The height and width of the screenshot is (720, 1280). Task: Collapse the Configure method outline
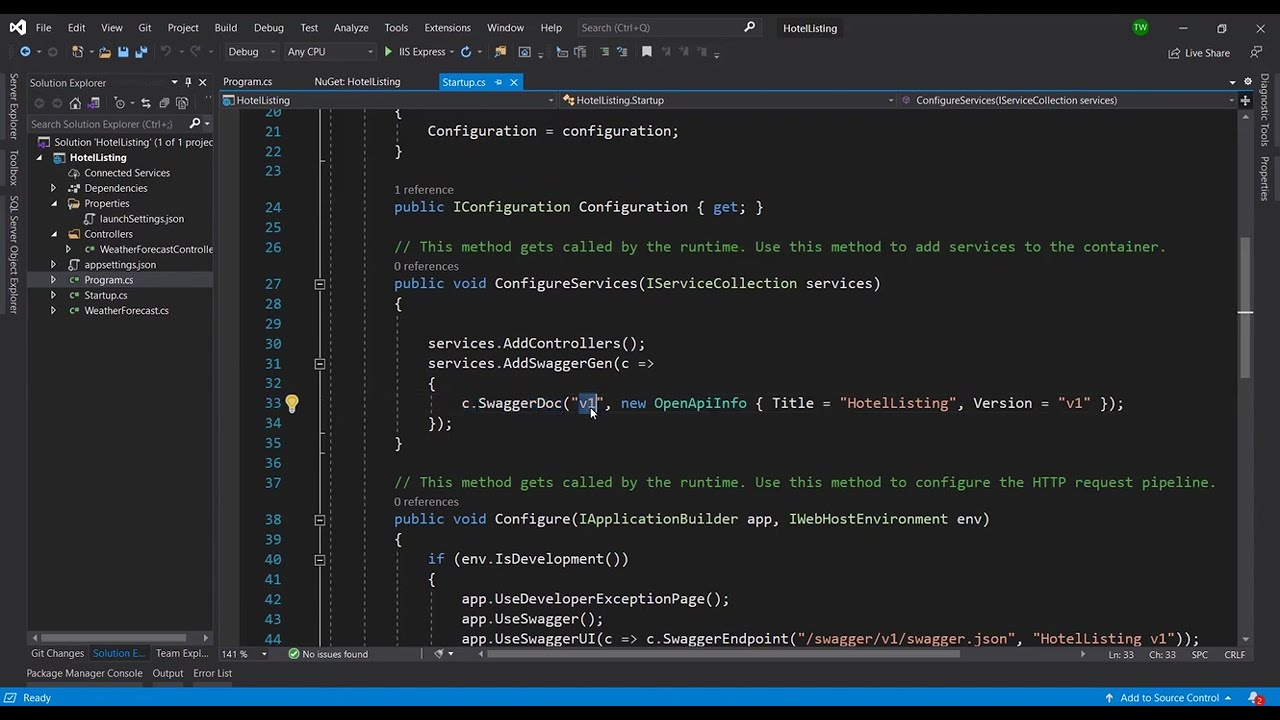[319, 520]
